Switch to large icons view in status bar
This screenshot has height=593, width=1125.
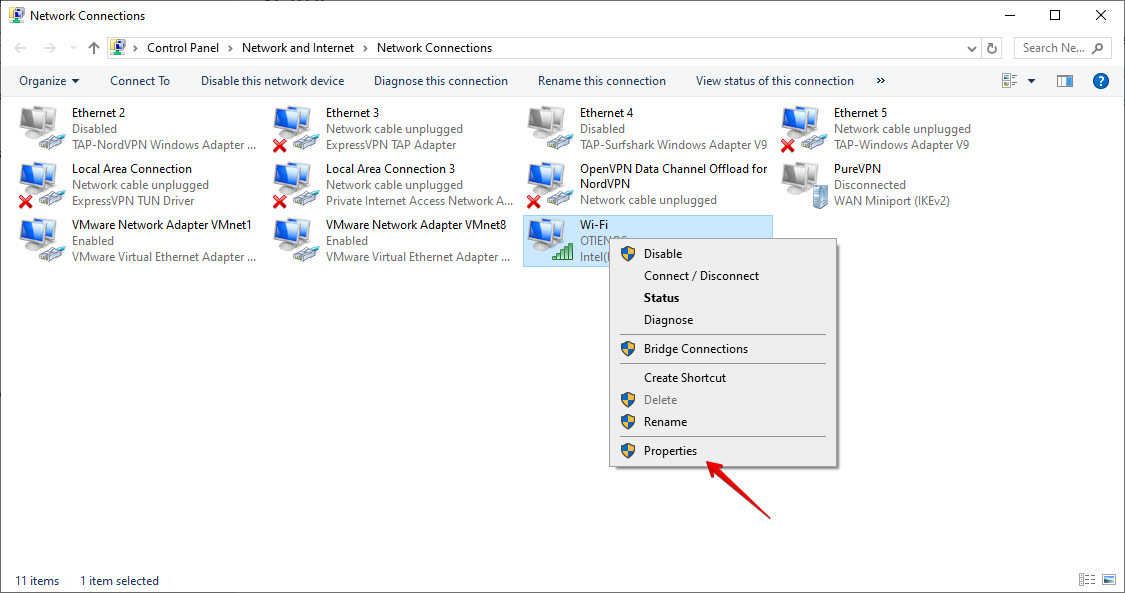[1109, 579]
